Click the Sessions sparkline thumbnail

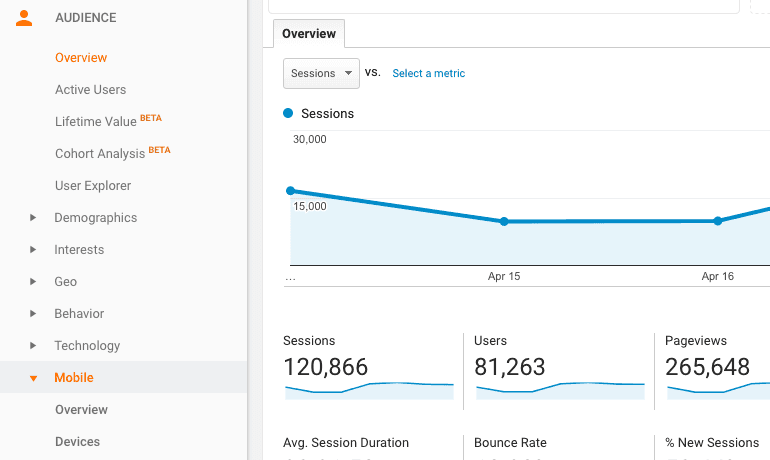pos(368,389)
